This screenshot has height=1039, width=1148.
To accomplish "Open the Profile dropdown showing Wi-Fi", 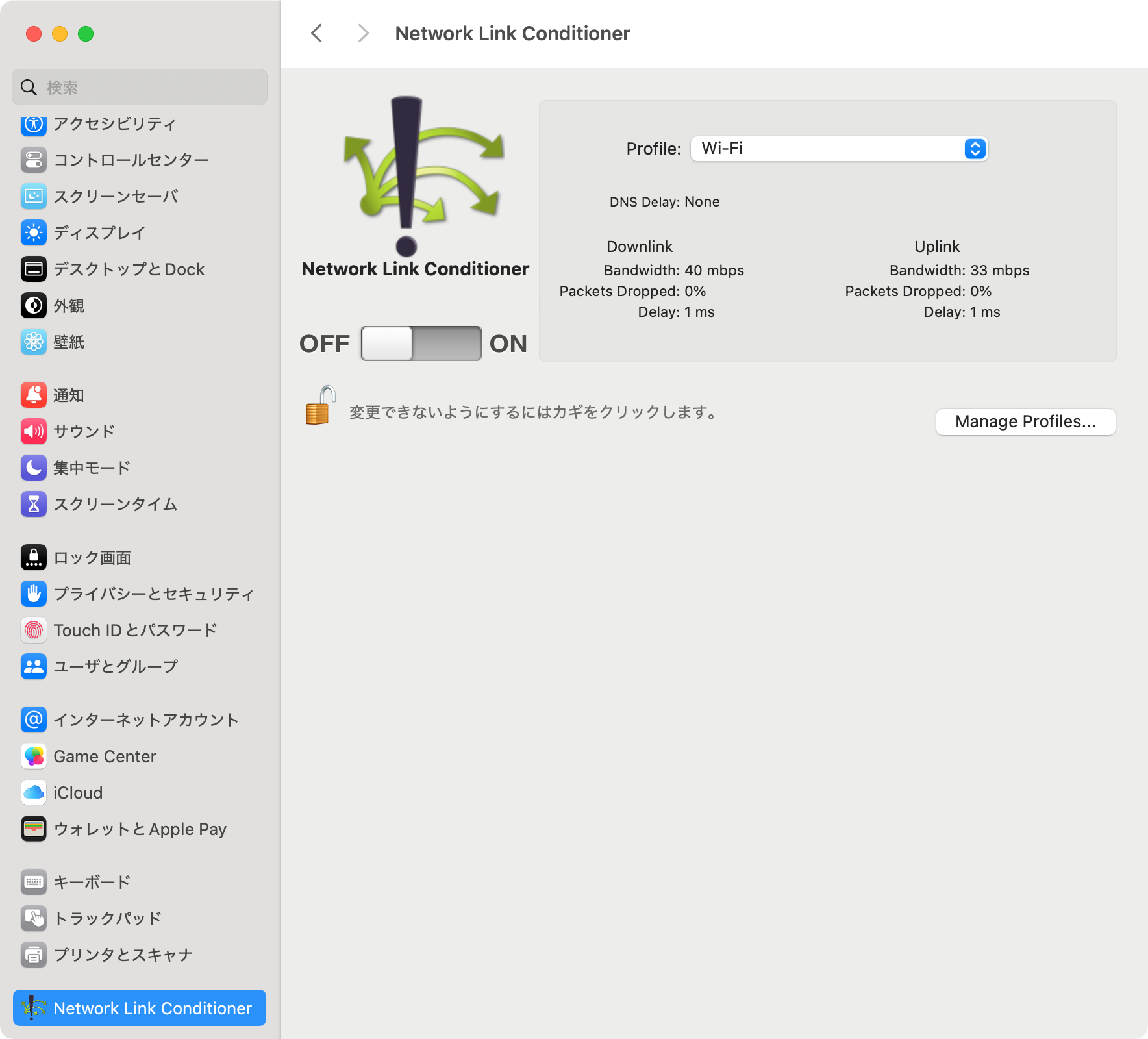I will (x=839, y=149).
